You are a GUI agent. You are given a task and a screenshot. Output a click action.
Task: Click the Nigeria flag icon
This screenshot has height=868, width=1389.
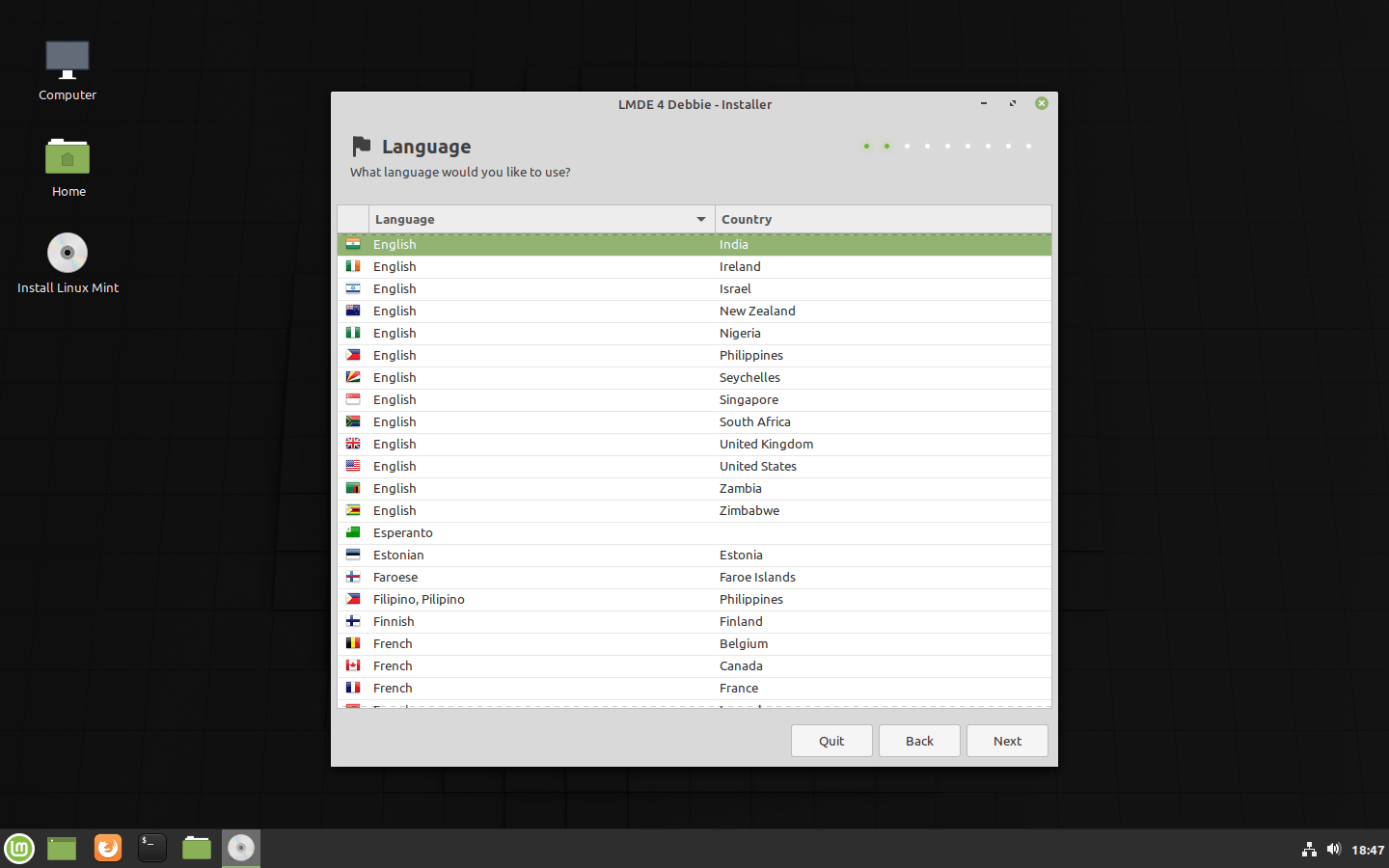click(353, 333)
